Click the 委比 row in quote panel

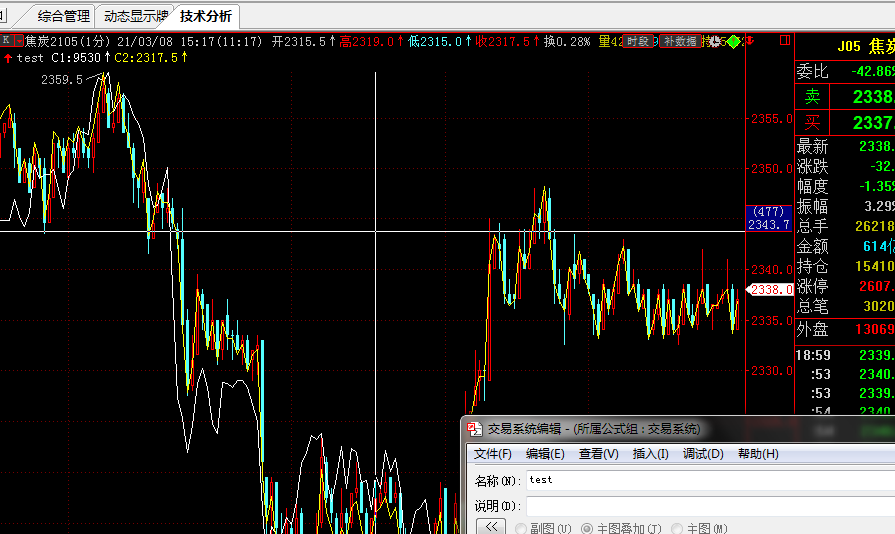coord(845,71)
